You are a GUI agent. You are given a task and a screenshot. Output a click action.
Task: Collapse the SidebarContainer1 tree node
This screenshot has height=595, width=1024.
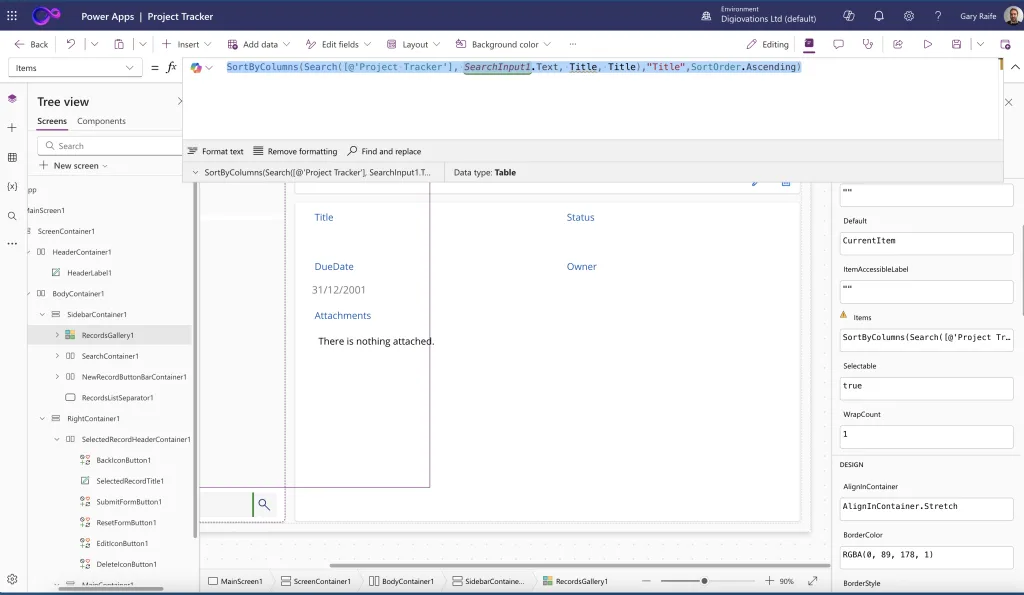42,314
